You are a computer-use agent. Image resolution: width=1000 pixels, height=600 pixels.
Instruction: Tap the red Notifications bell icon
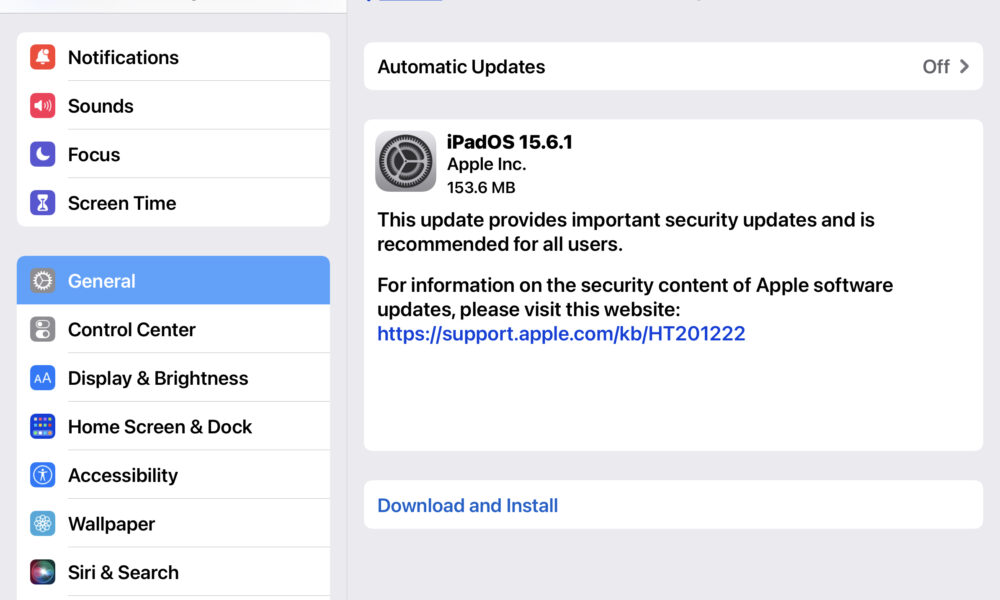coord(43,57)
